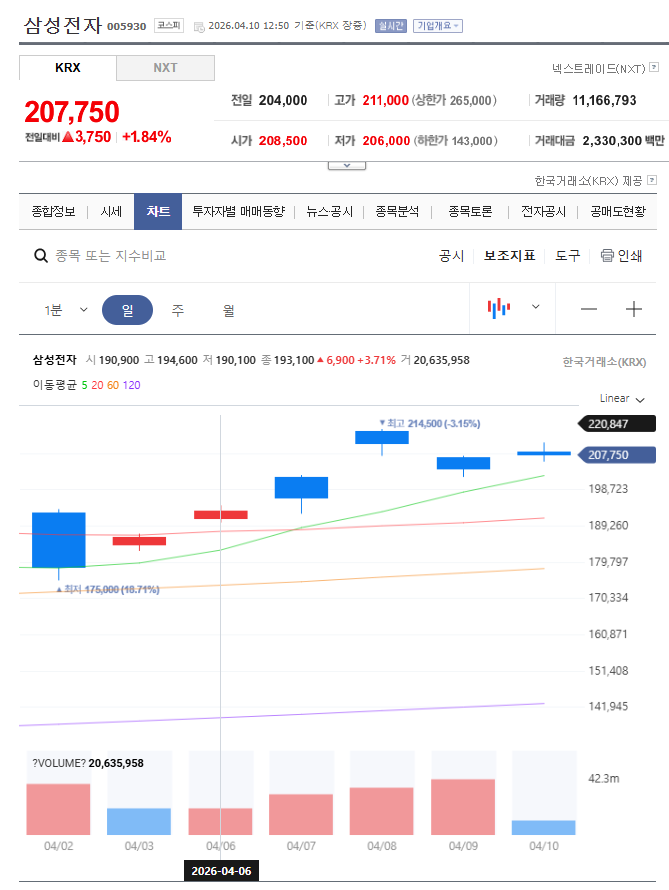This screenshot has height=890, width=669.
Task: Click the 거래량 11,166,793 value
Action: pyautogui.click(x=604, y=100)
